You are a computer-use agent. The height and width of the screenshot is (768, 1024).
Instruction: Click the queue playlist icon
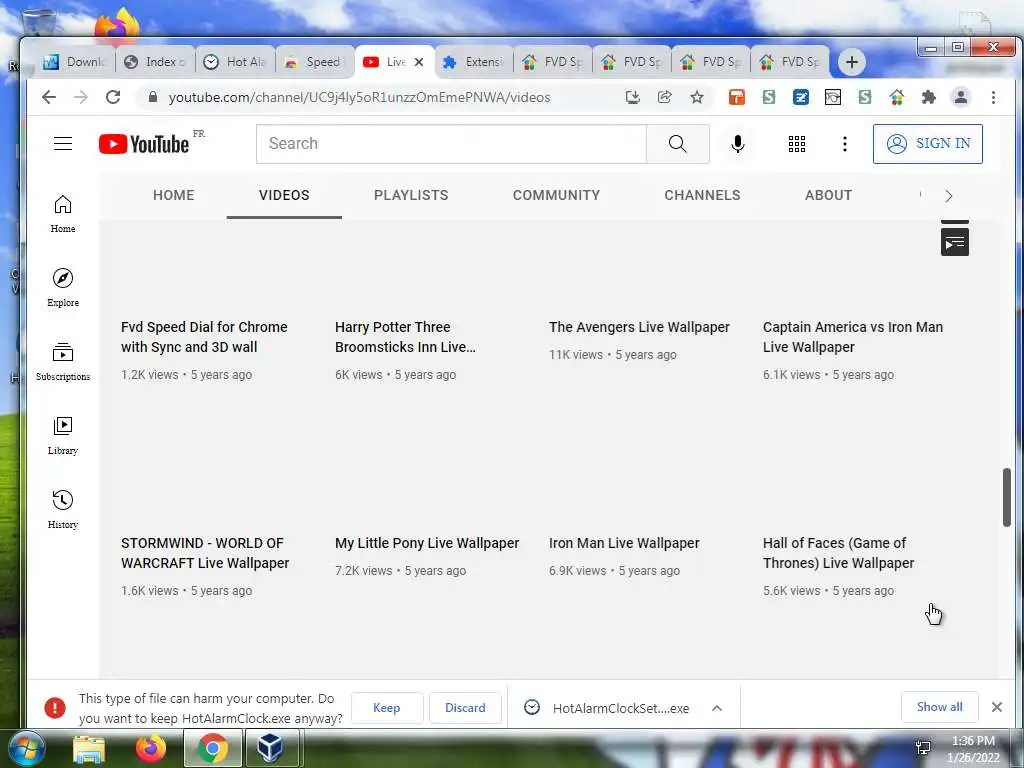pos(955,242)
